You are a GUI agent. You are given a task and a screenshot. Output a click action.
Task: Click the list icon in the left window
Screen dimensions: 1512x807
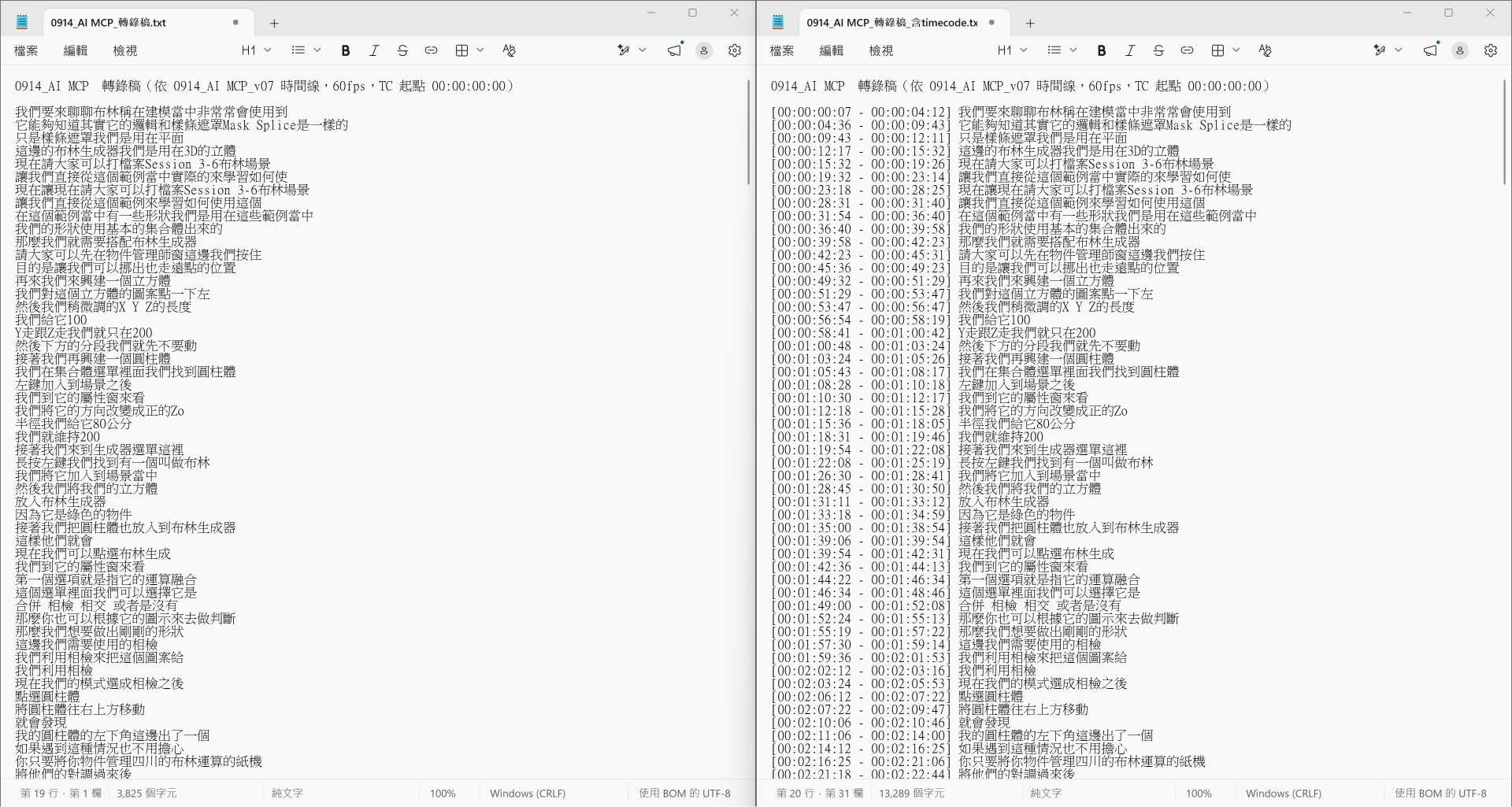click(x=298, y=50)
